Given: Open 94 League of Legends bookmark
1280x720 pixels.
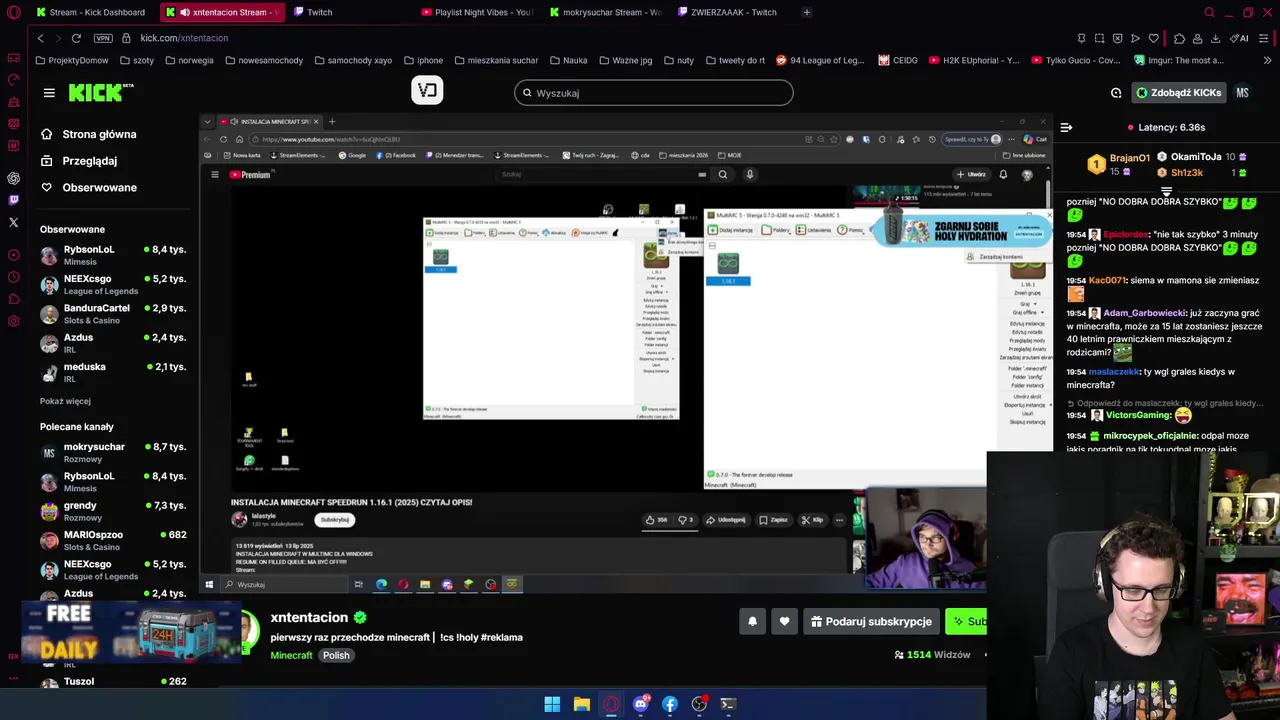Looking at the screenshot, I should pyautogui.click(x=820, y=60).
